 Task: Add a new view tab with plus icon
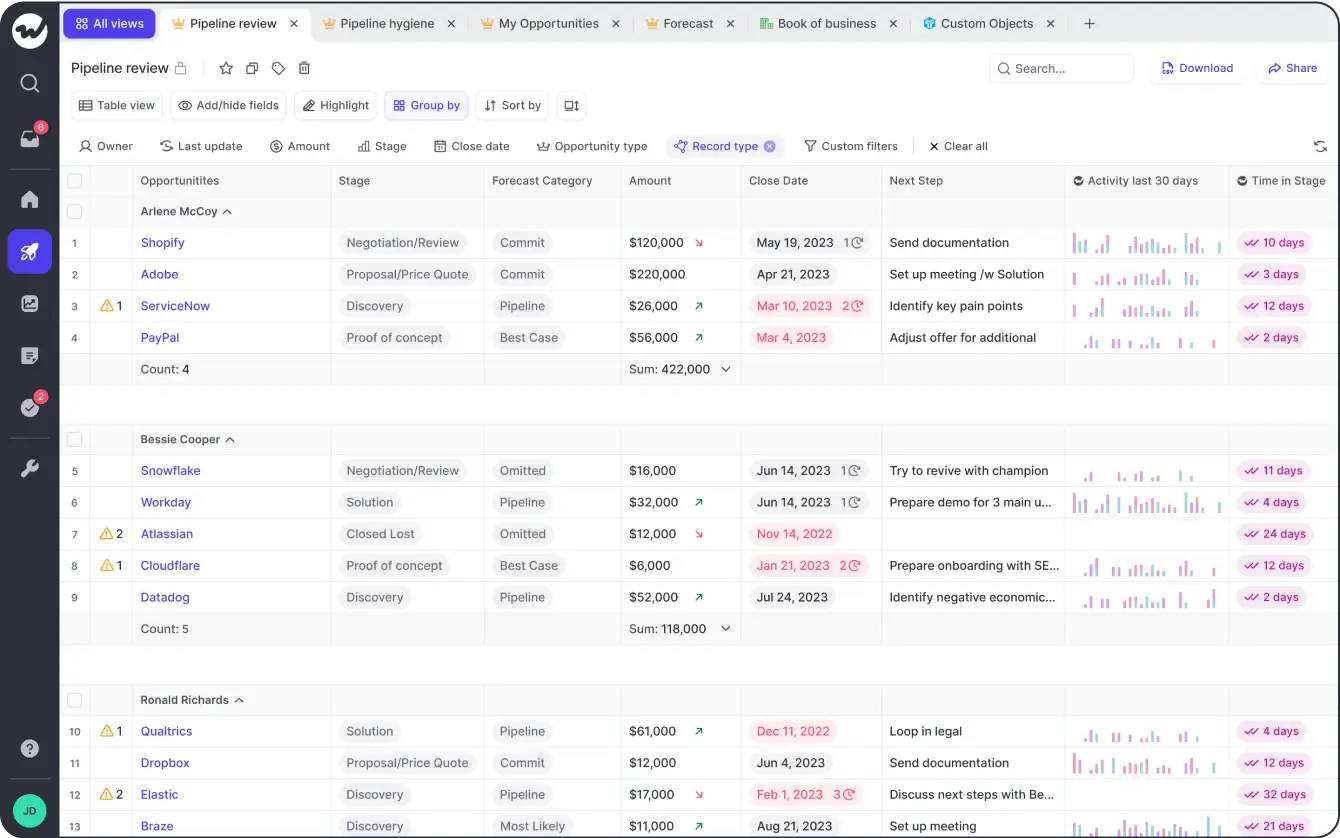tap(1090, 24)
